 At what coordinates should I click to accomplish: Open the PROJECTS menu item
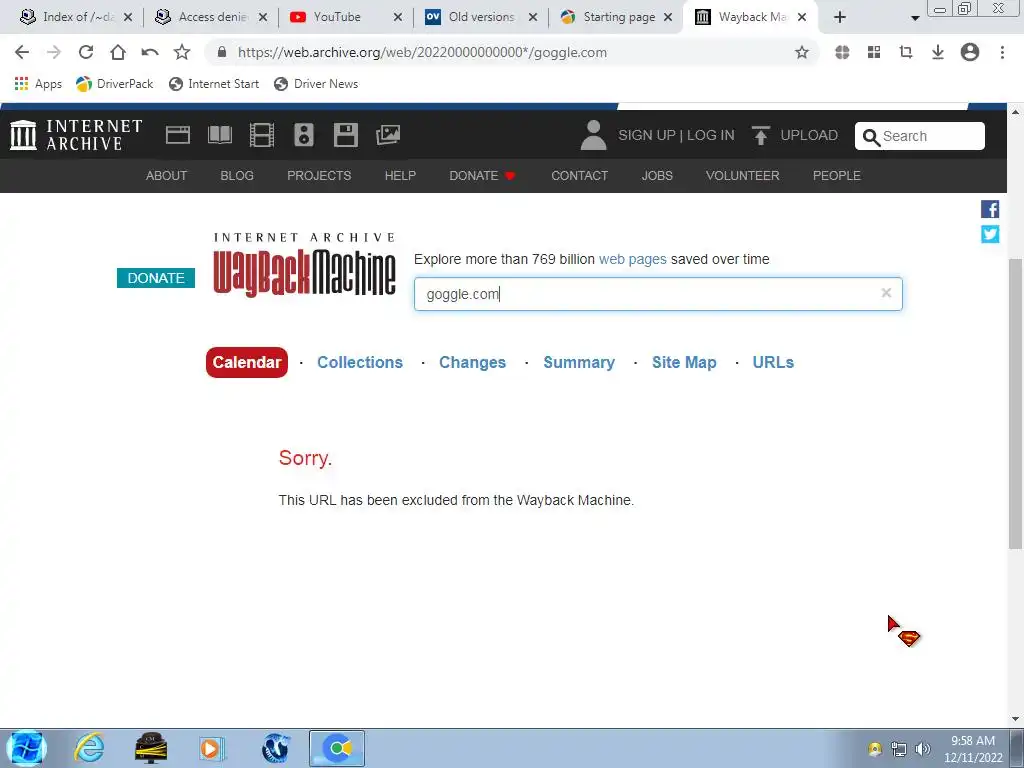click(x=319, y=176)
